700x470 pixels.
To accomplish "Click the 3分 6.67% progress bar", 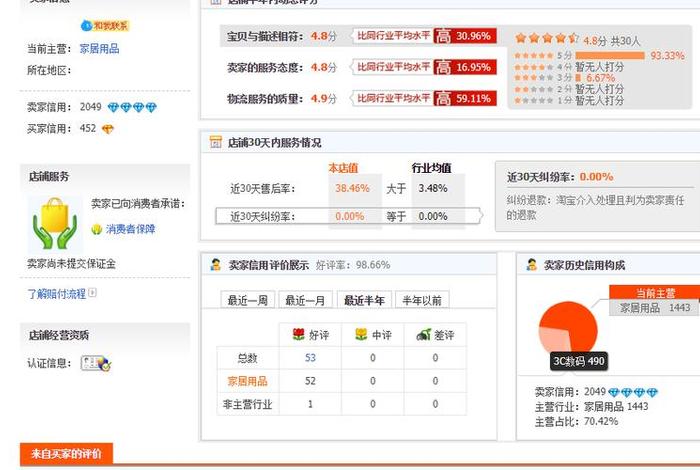I will pyautogui.click(x=578, y=78).
